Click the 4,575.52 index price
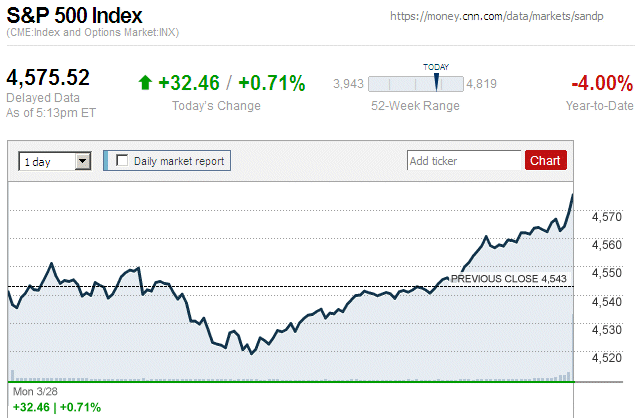The width and height of the screenshot is (640, 420). coord(49,78)
